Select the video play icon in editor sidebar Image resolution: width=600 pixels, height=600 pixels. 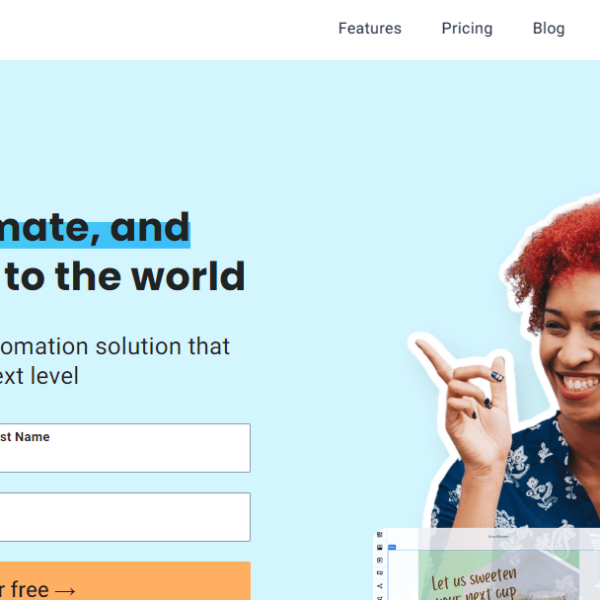pos(380,560)
